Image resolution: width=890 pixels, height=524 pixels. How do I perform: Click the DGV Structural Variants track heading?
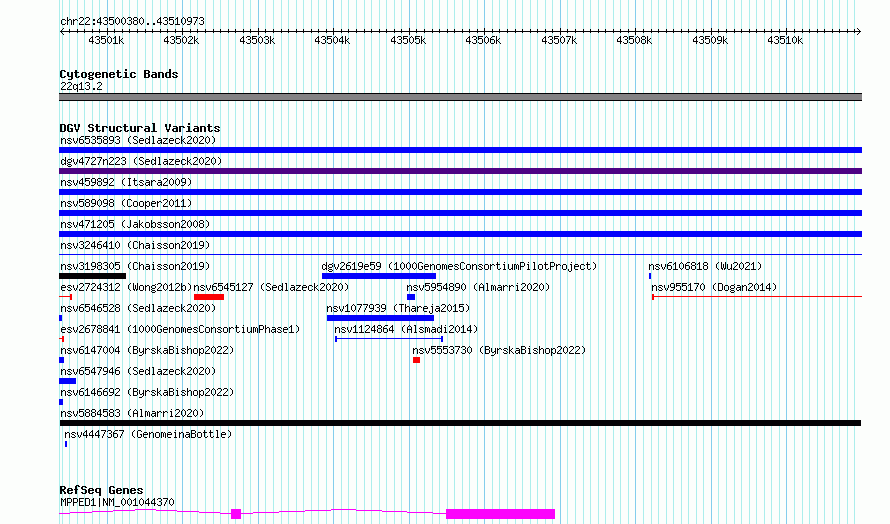[140, 128]
